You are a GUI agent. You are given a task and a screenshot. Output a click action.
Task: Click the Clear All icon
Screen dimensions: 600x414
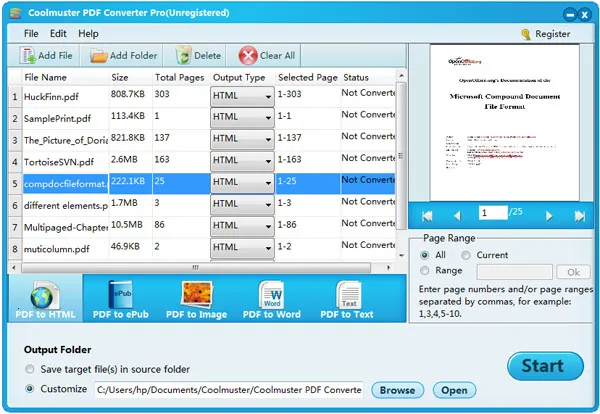click(x=247, y=56)
